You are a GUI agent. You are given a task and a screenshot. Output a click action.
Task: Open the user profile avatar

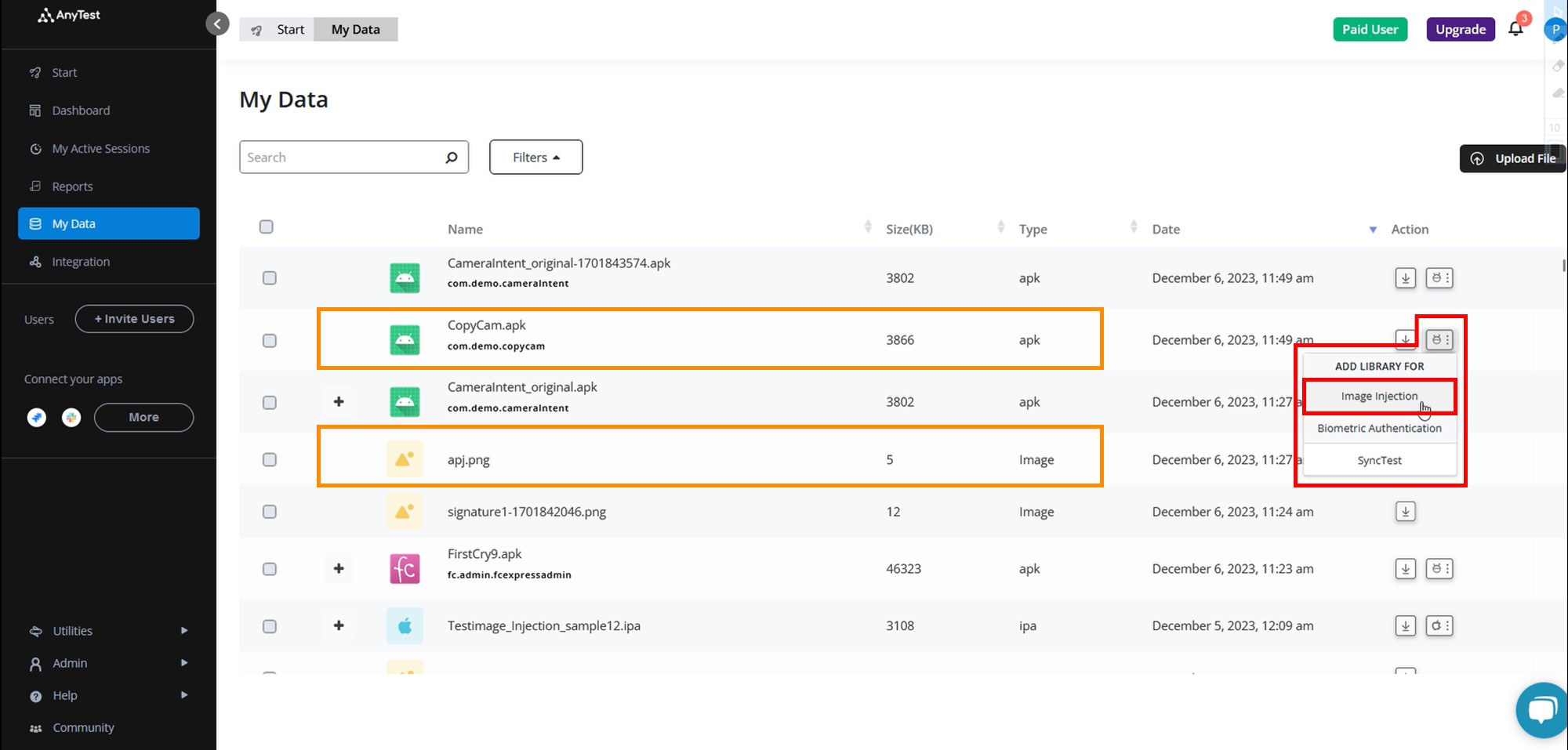pos(1555,29)
